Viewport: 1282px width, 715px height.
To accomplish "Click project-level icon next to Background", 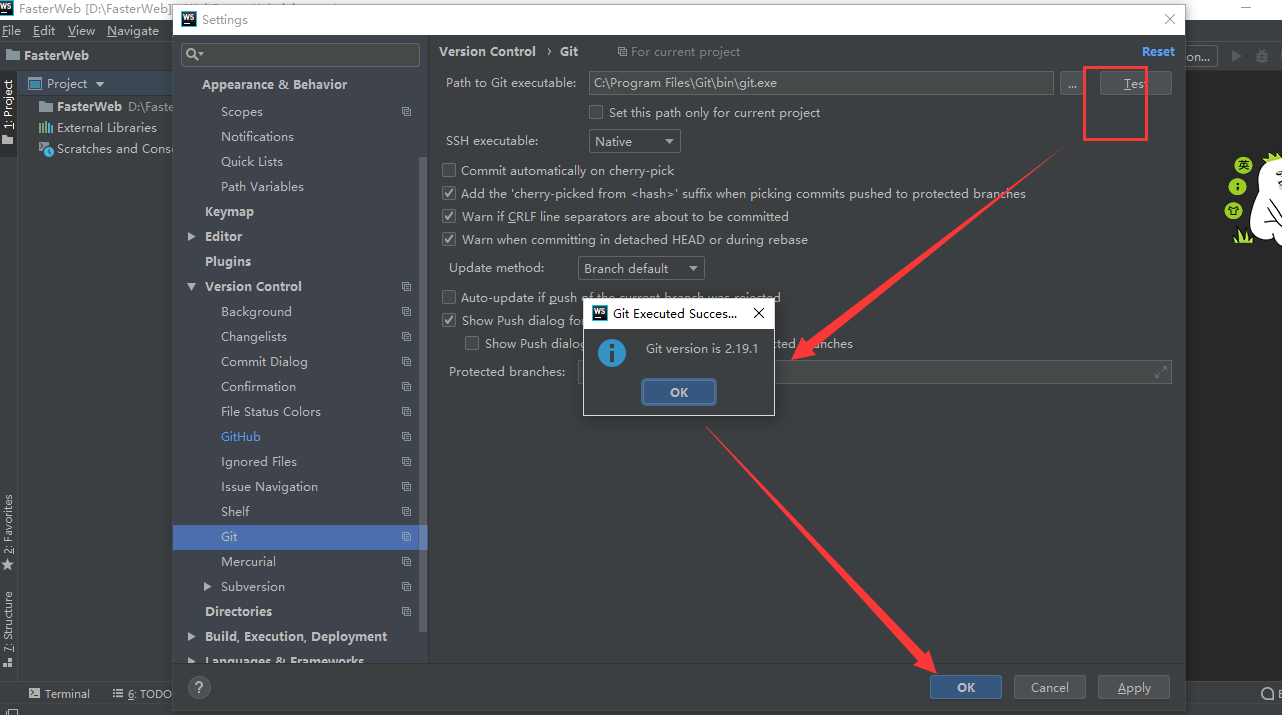I will [x=407, y=312].
